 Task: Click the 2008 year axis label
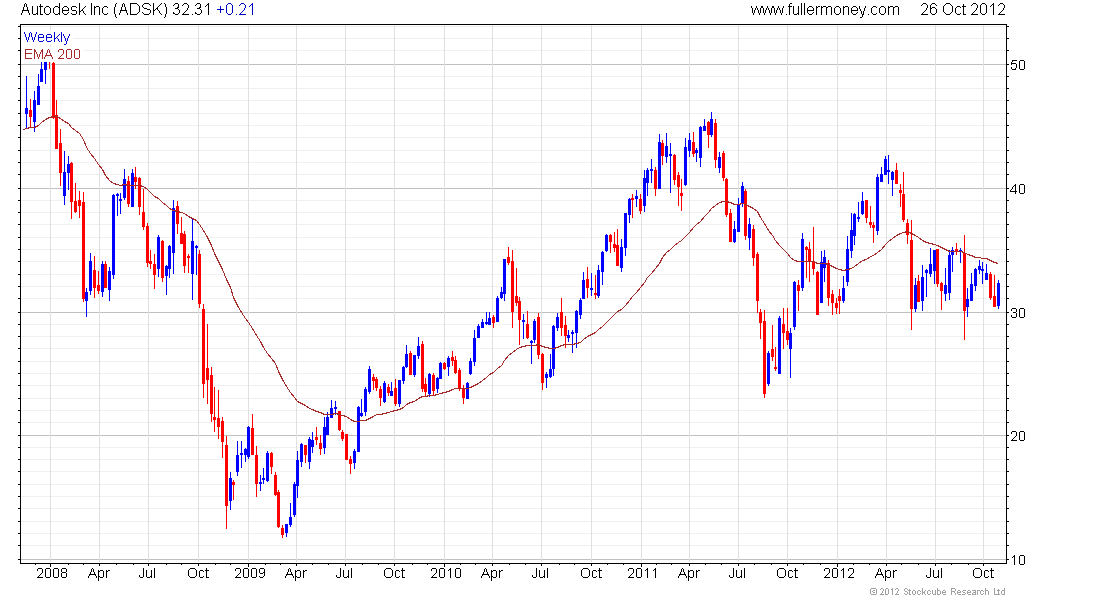coord(52,573)
